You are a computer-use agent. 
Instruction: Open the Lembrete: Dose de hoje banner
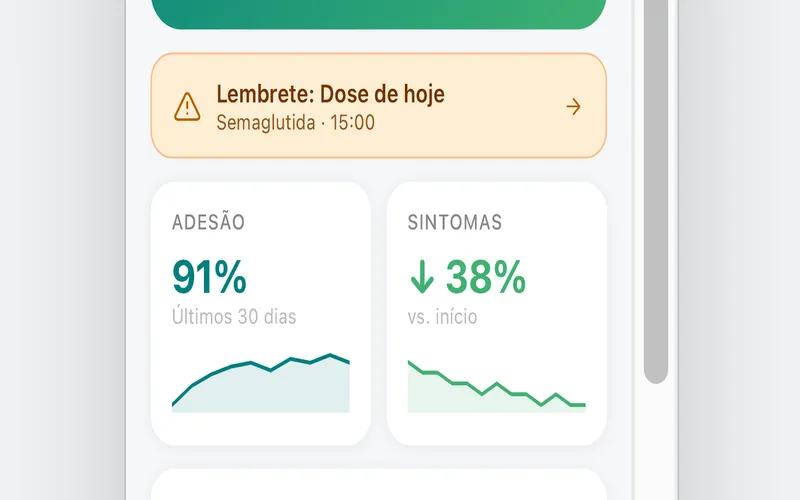(379, 106)
